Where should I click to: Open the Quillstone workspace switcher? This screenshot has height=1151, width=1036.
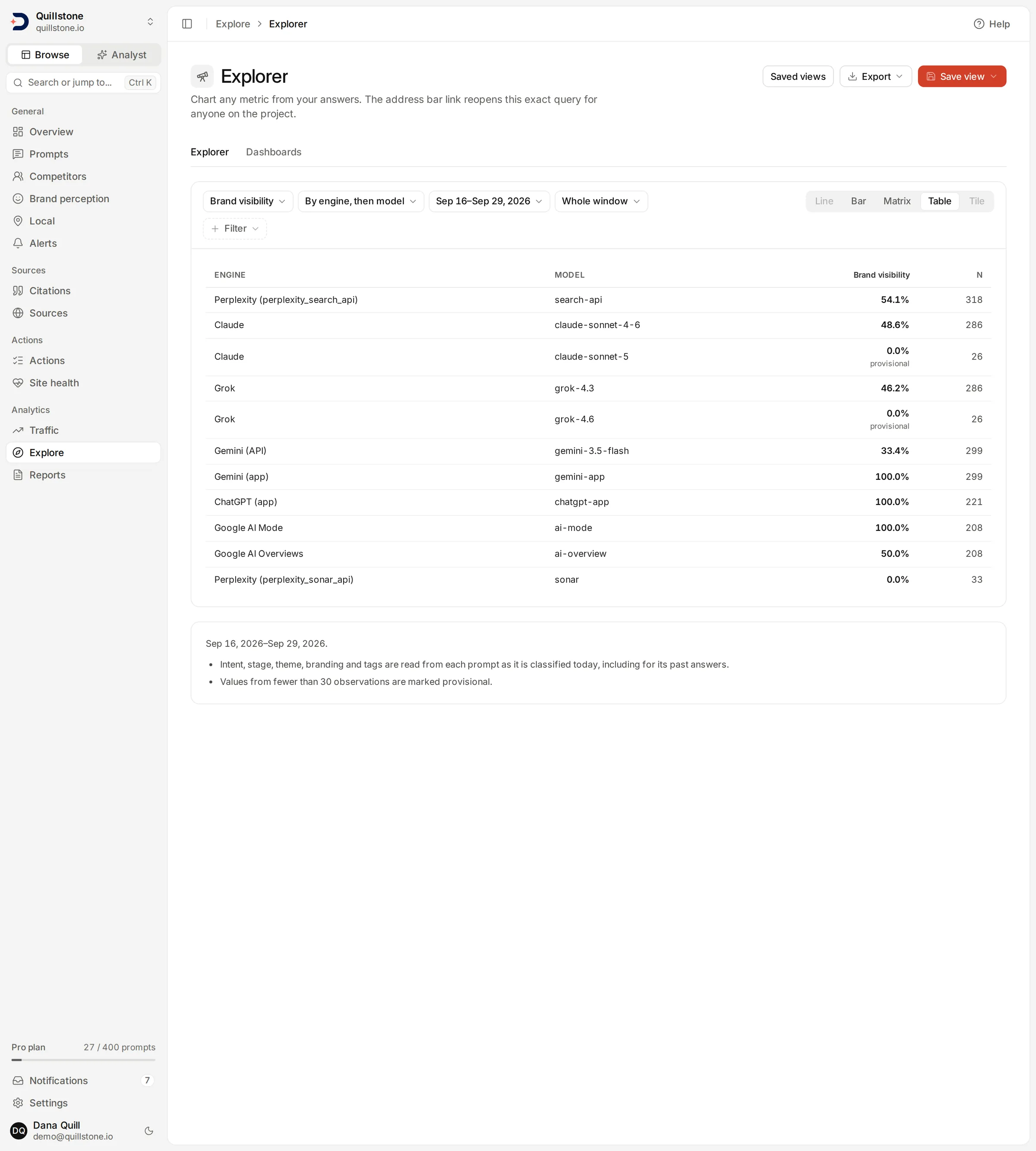(83, 22)
